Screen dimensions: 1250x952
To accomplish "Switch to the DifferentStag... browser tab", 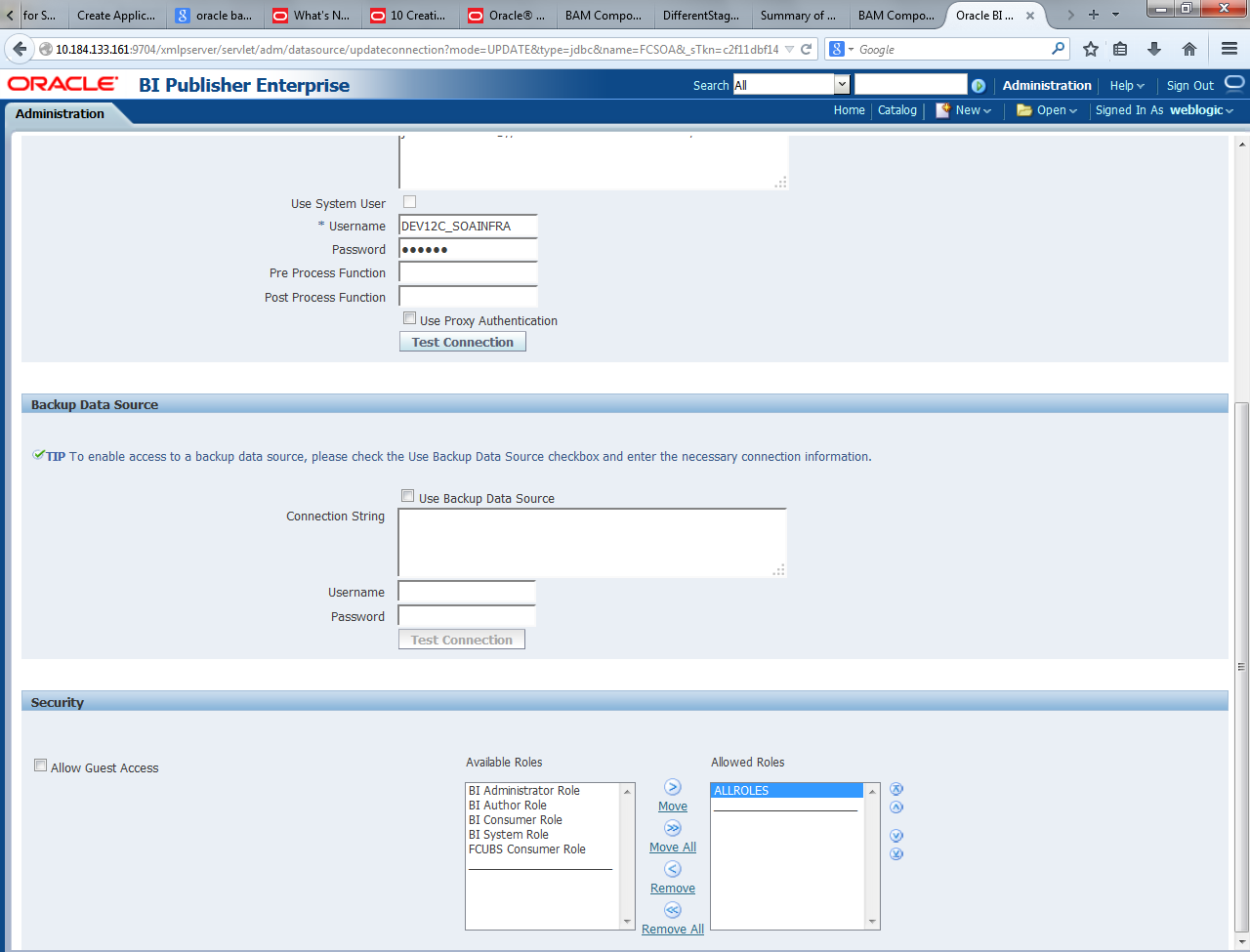I will [701, 16].
